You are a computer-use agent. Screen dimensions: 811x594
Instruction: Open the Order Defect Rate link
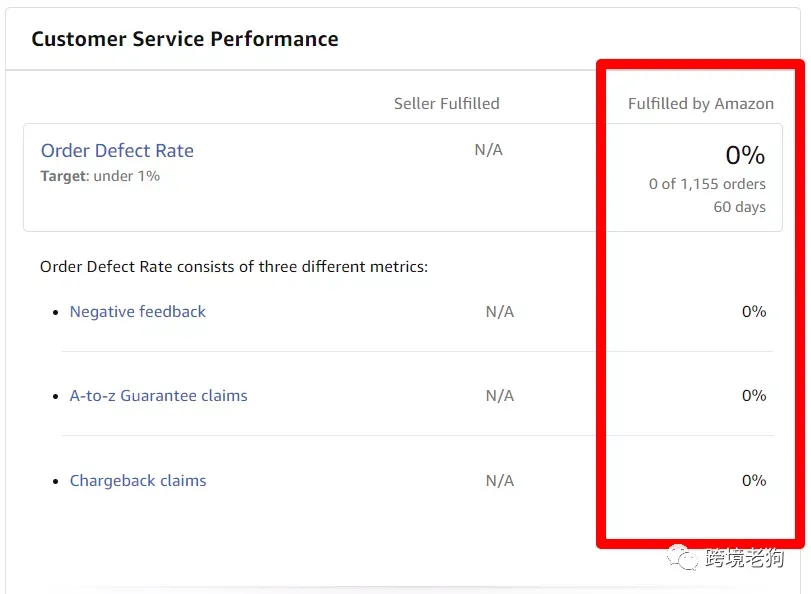(x=117, y=151)
